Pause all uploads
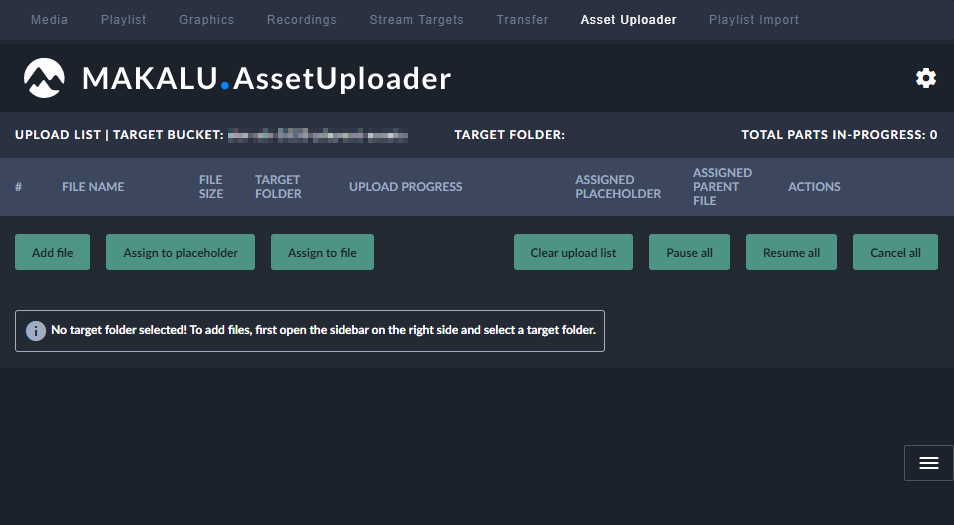 [689, 252]
